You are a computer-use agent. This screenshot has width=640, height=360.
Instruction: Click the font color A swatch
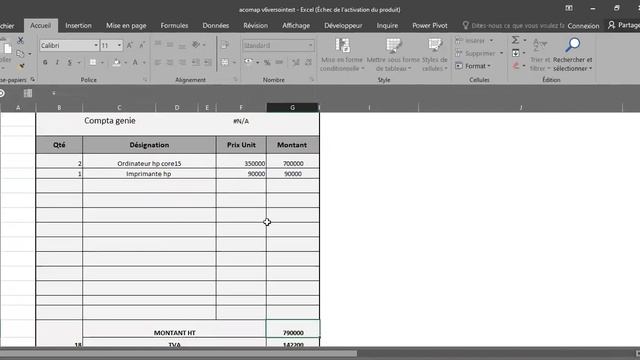(x=135, y=62)
